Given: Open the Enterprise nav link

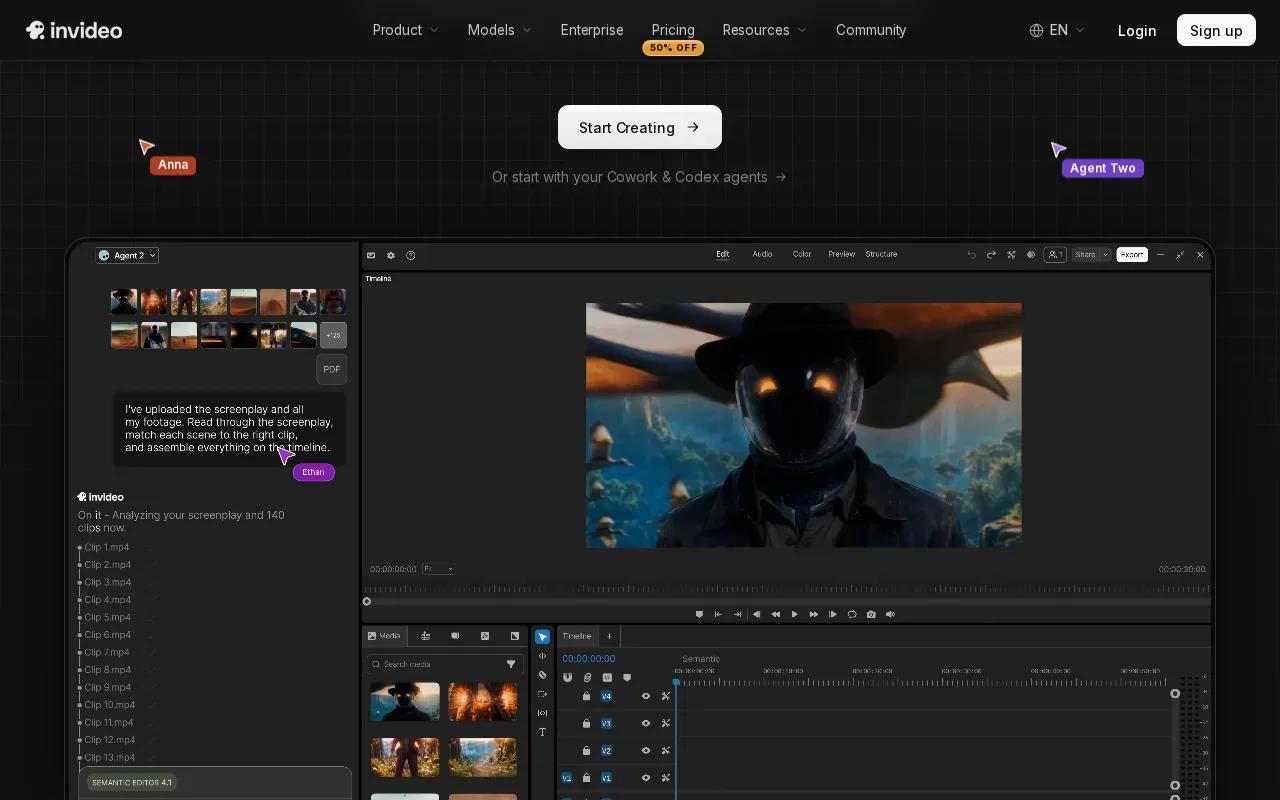Looking at the screenshot, I should pyautogui.click(x=592, y=30).
